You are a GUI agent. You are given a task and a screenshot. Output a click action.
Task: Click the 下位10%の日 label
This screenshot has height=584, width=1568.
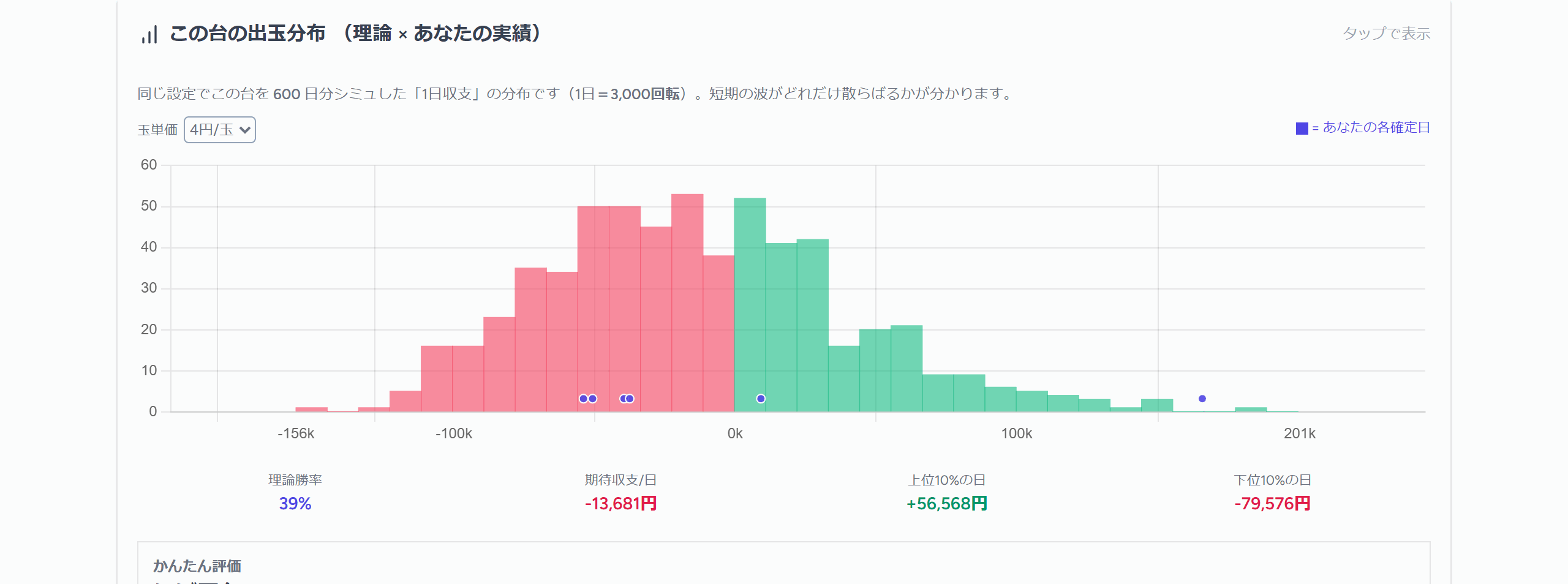[x=1272, y=480]
